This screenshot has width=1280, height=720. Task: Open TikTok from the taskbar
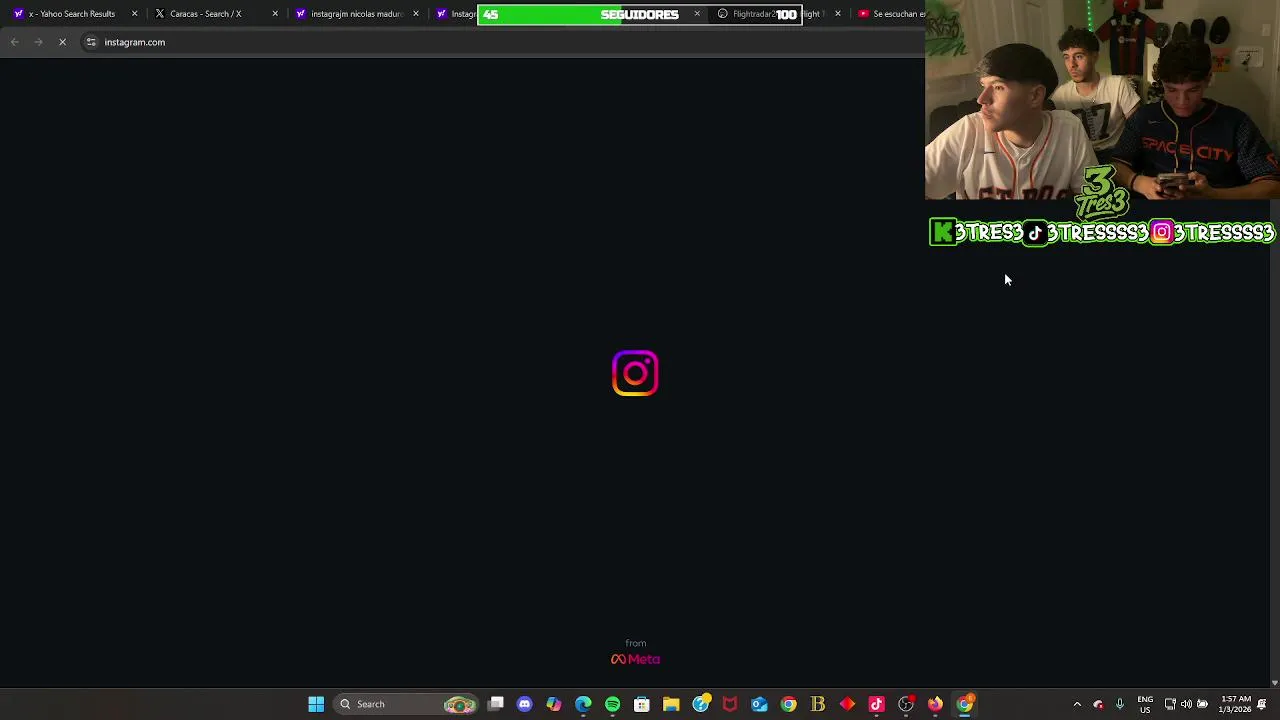point(877,704)
